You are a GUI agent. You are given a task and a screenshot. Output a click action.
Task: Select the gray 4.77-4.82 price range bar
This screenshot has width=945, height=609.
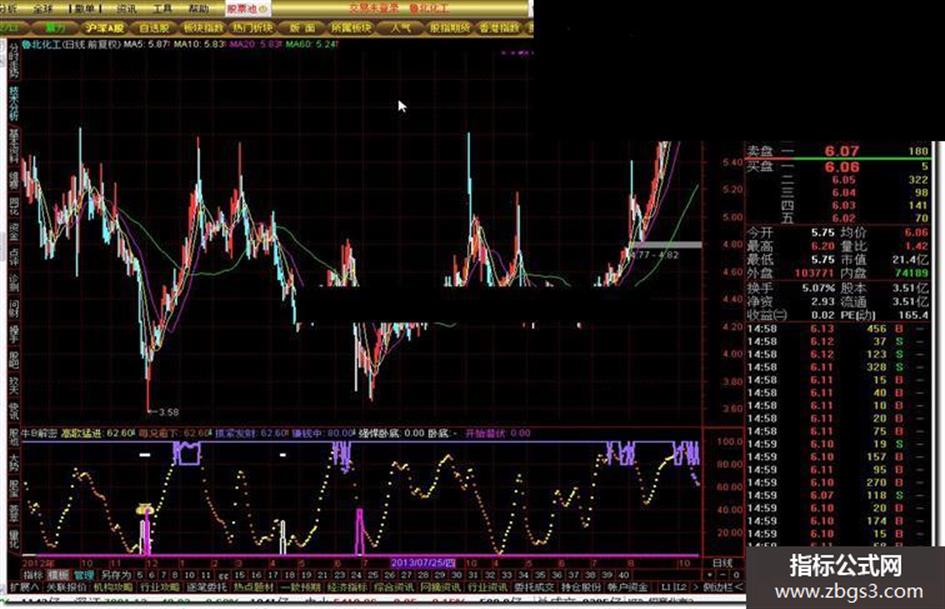[667, 244]
